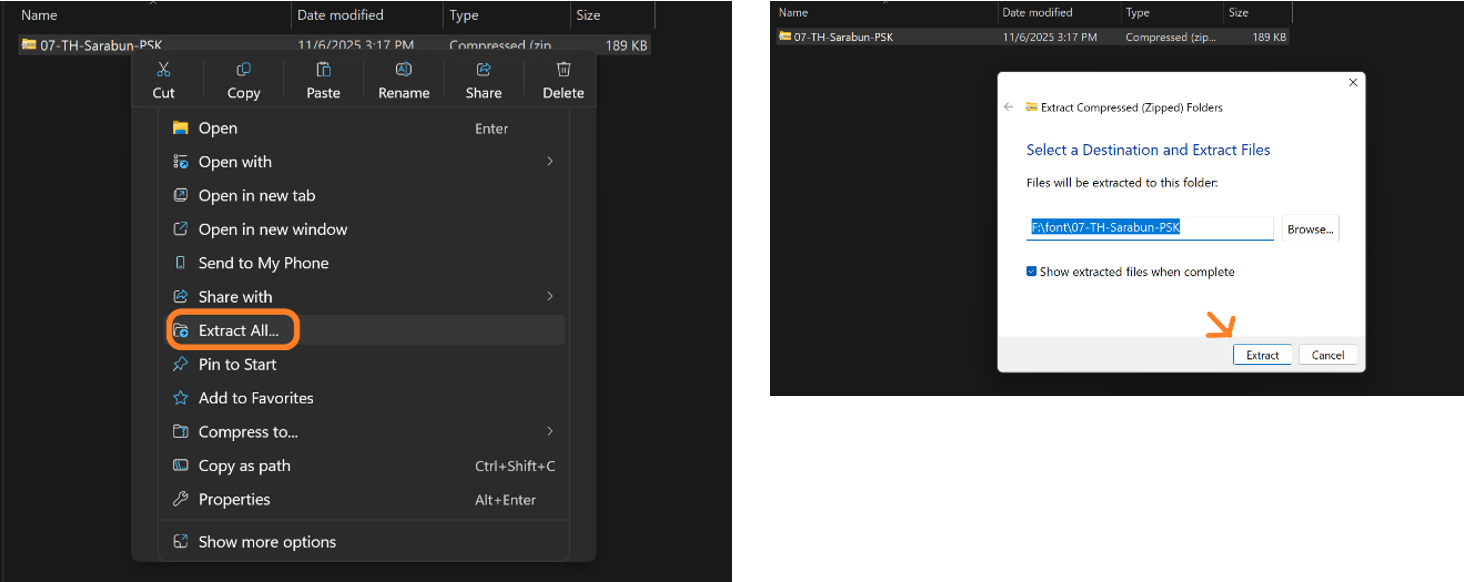
Task: Expand the Share with submenu arrow
Action: [549, 296]
